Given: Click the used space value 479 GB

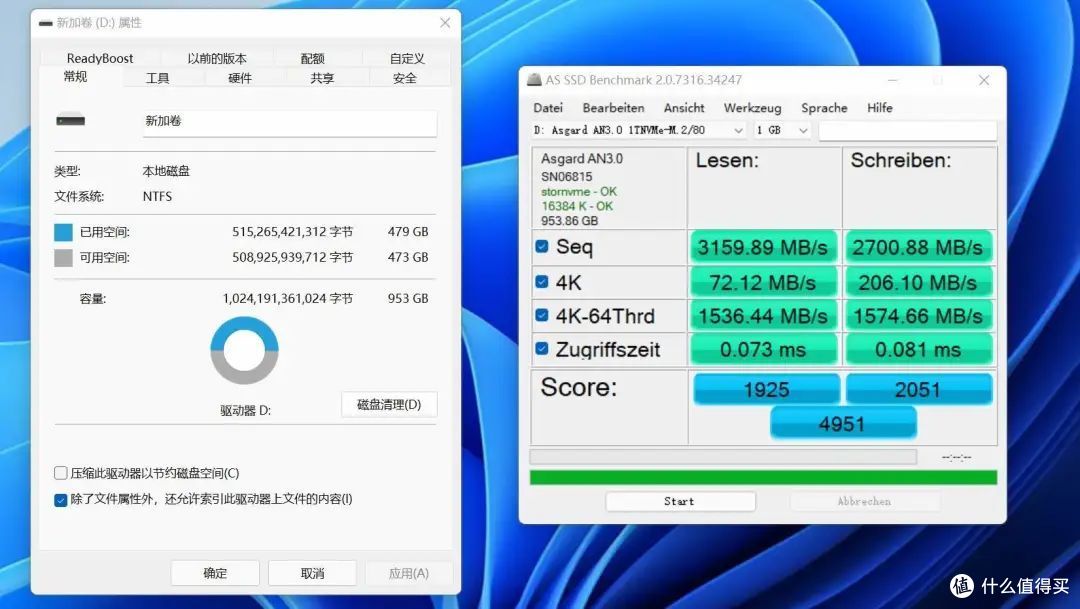Looking at the screenshot, I should [408, 231].
